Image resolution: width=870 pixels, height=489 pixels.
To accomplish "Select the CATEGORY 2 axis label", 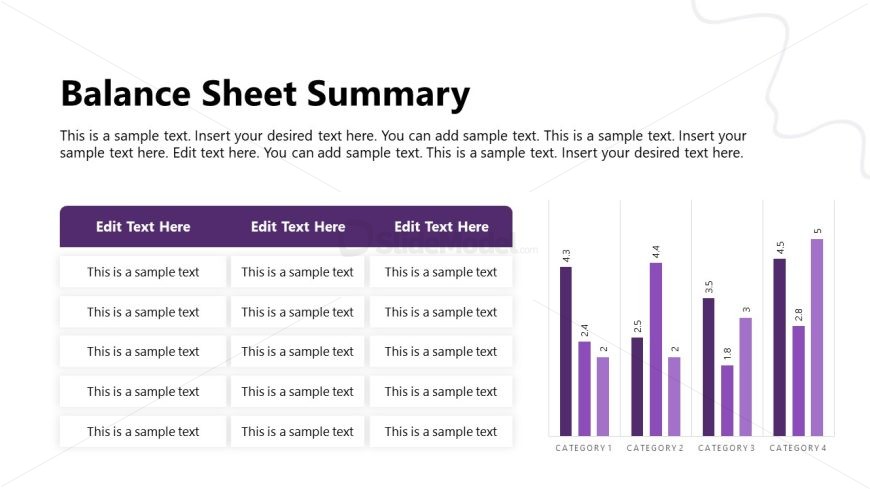I will pos(655,448).
